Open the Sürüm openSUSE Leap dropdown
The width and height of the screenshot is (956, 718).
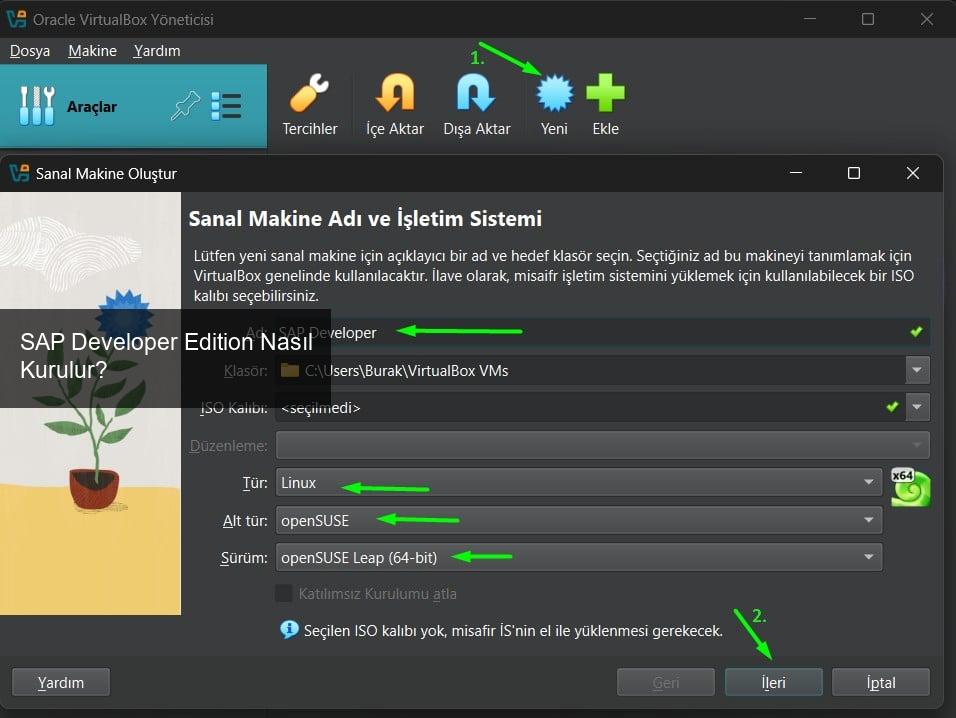[578, 557]
